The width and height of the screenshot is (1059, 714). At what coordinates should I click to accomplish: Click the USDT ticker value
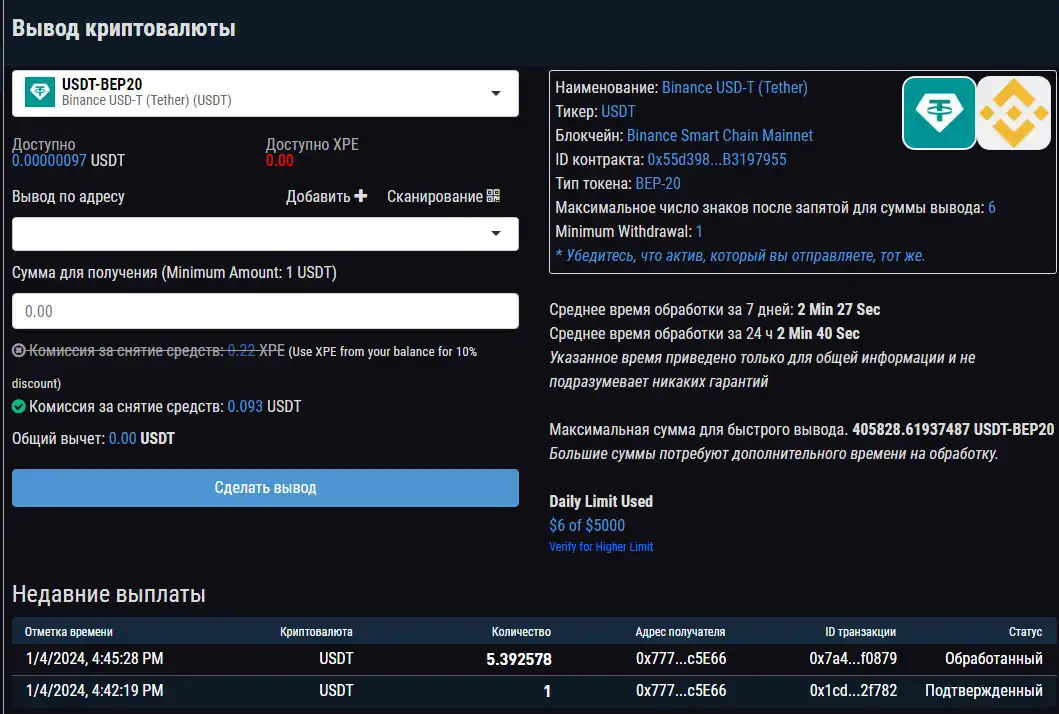click(x=618, y=111)
